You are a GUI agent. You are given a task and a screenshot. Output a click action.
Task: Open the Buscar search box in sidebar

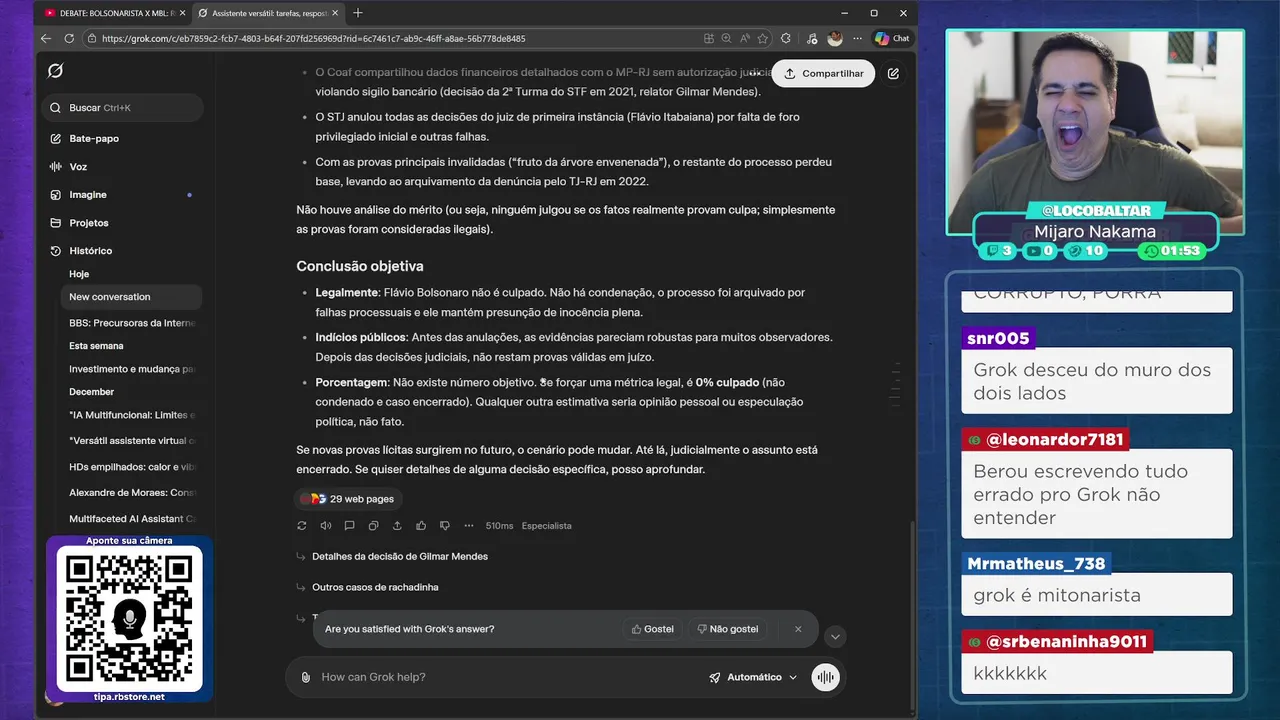[x=124, y=108]
